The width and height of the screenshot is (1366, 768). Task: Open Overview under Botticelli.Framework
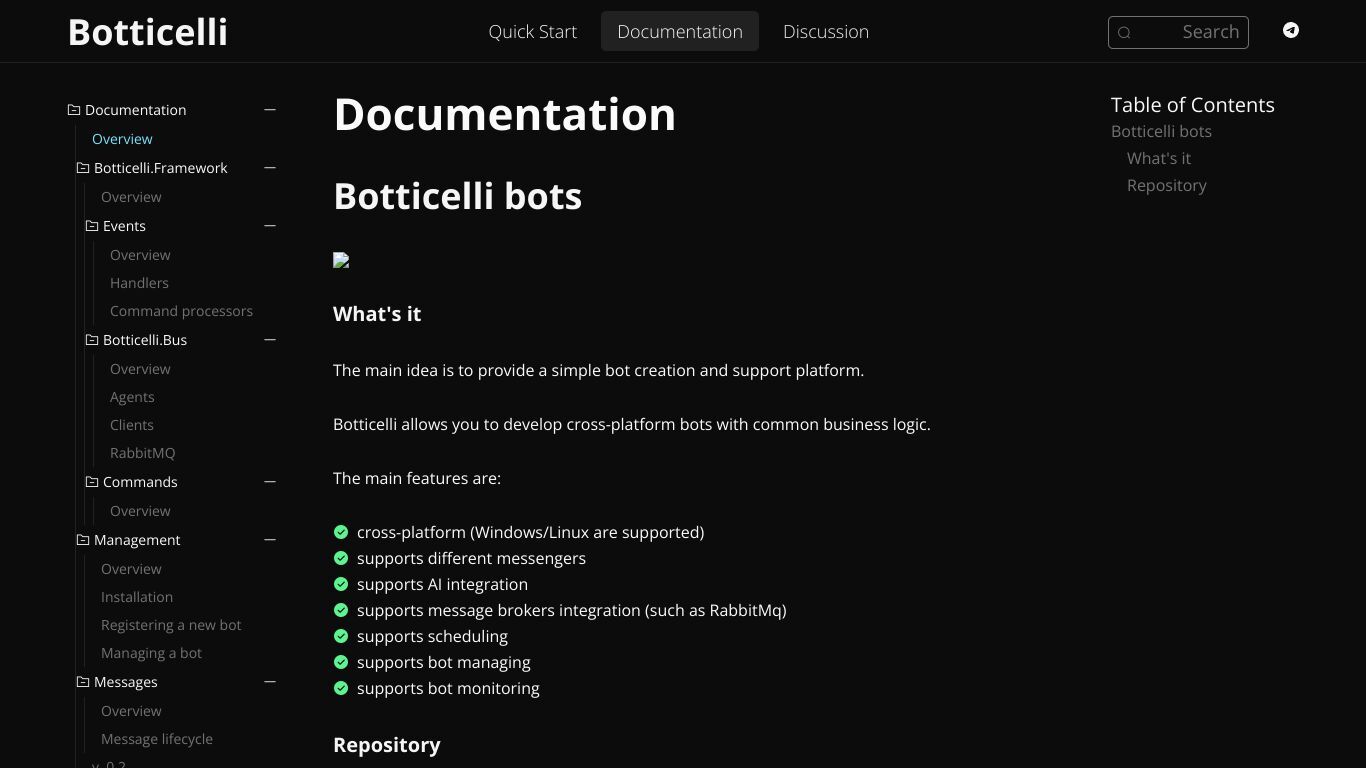point(131,197)
